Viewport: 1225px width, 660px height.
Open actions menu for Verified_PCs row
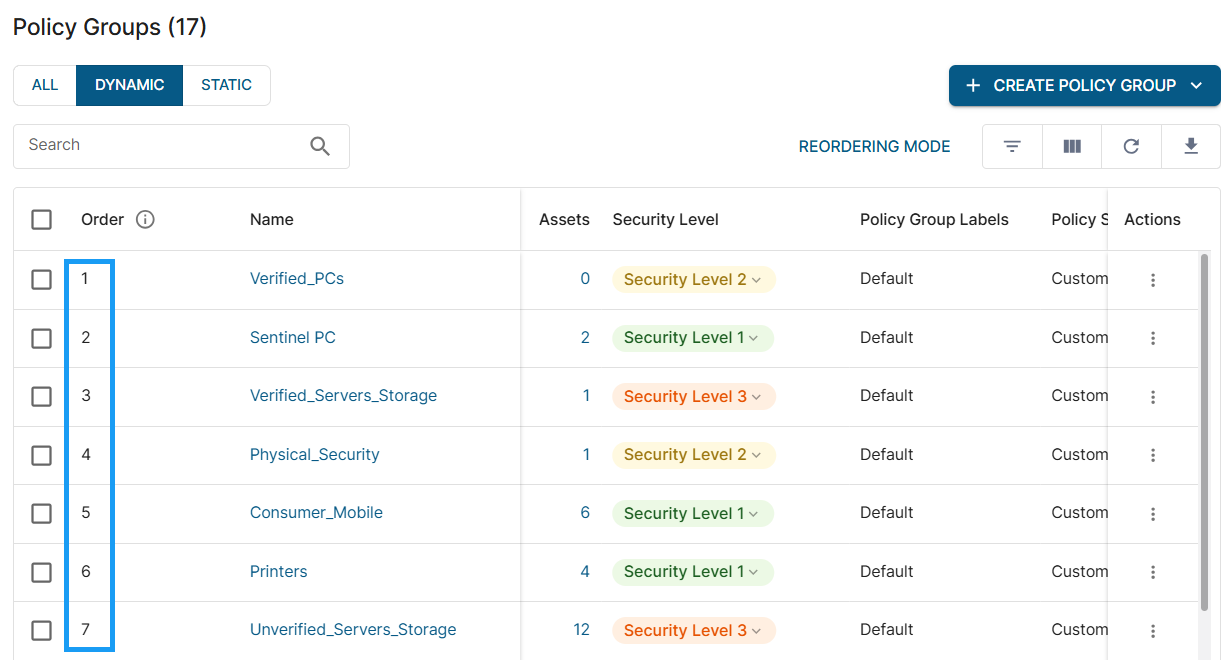(1152, 280)
